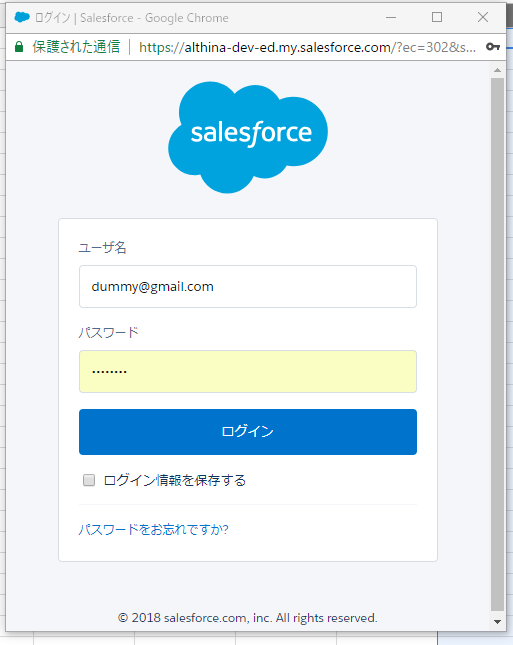
Task: Click the ログイン情報を保存する label text
Action: [x=174, y=480]
